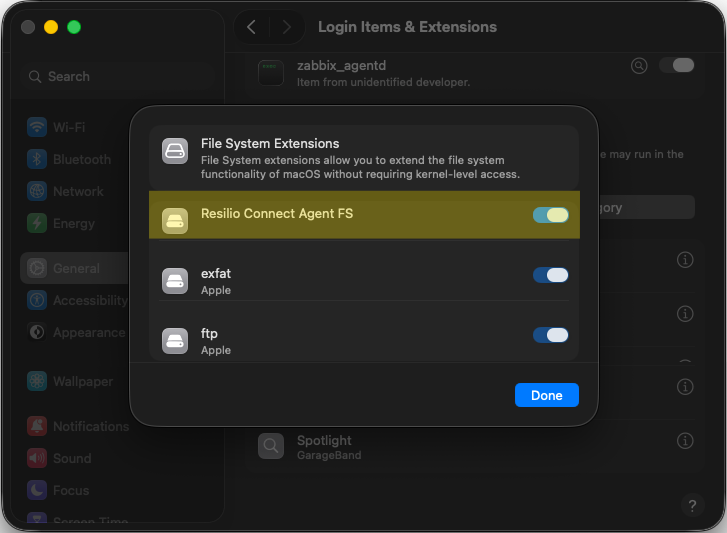Go back with the left chevron

(251, 27)
